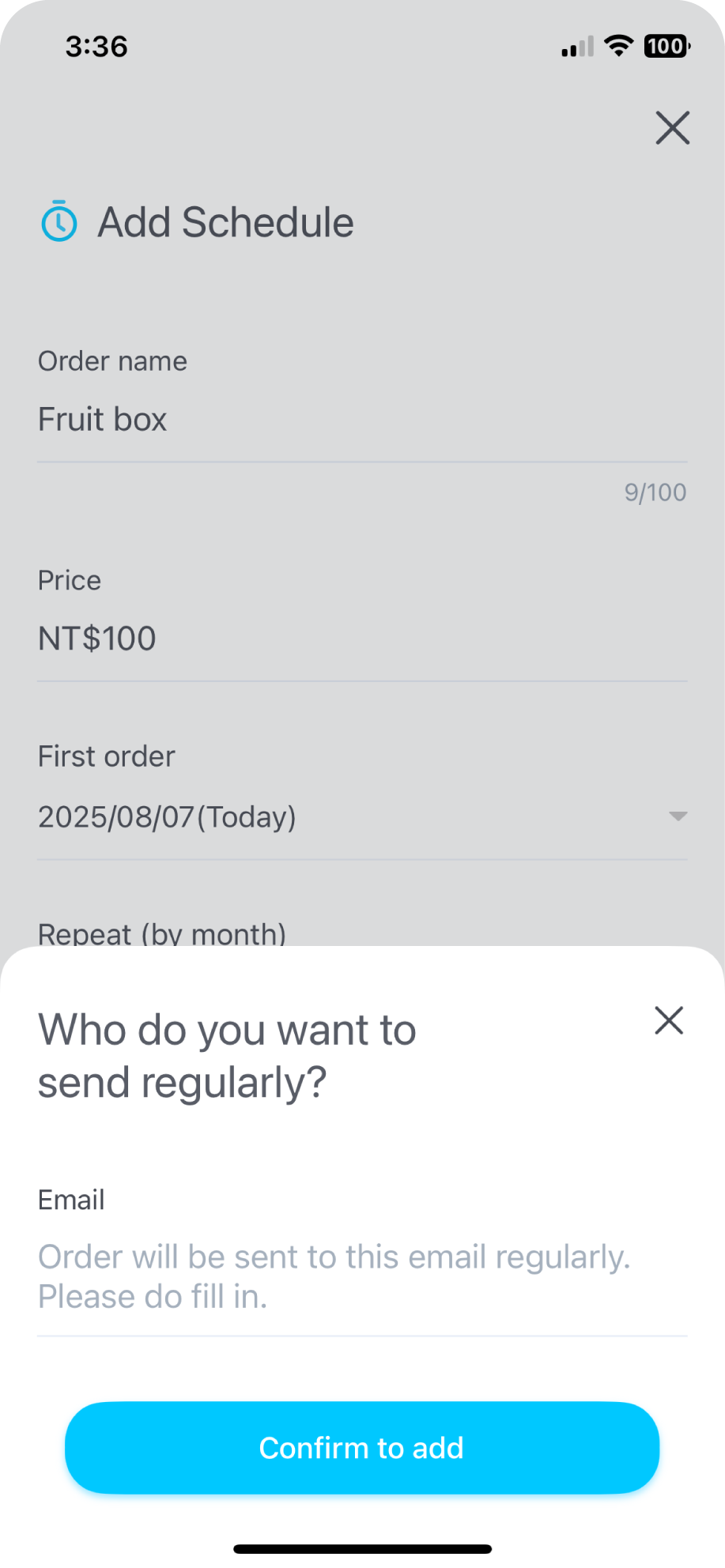Screen dimensions: 725x1568
Task: Tap the Add Schedule heading text
Action: [x=225, y=222]
